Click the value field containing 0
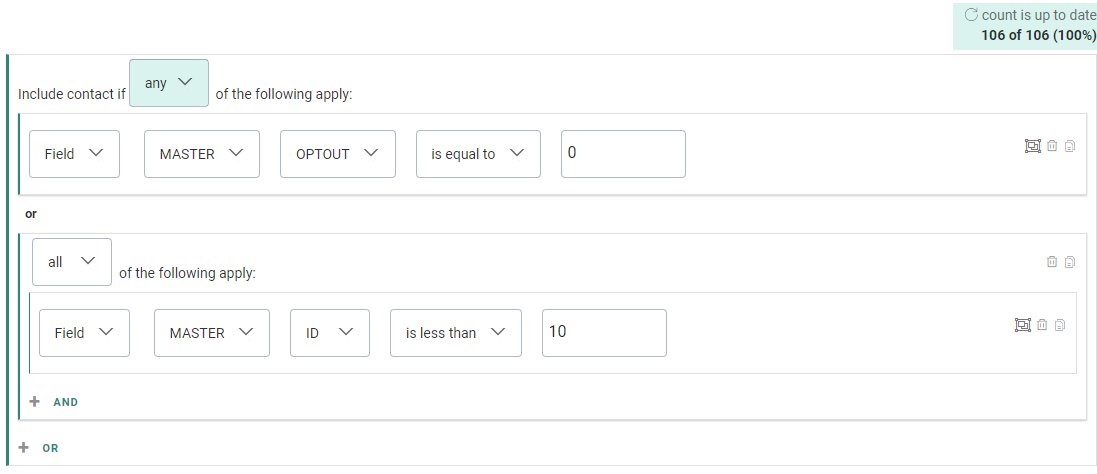1097x474 pixels. pos(623,154)
